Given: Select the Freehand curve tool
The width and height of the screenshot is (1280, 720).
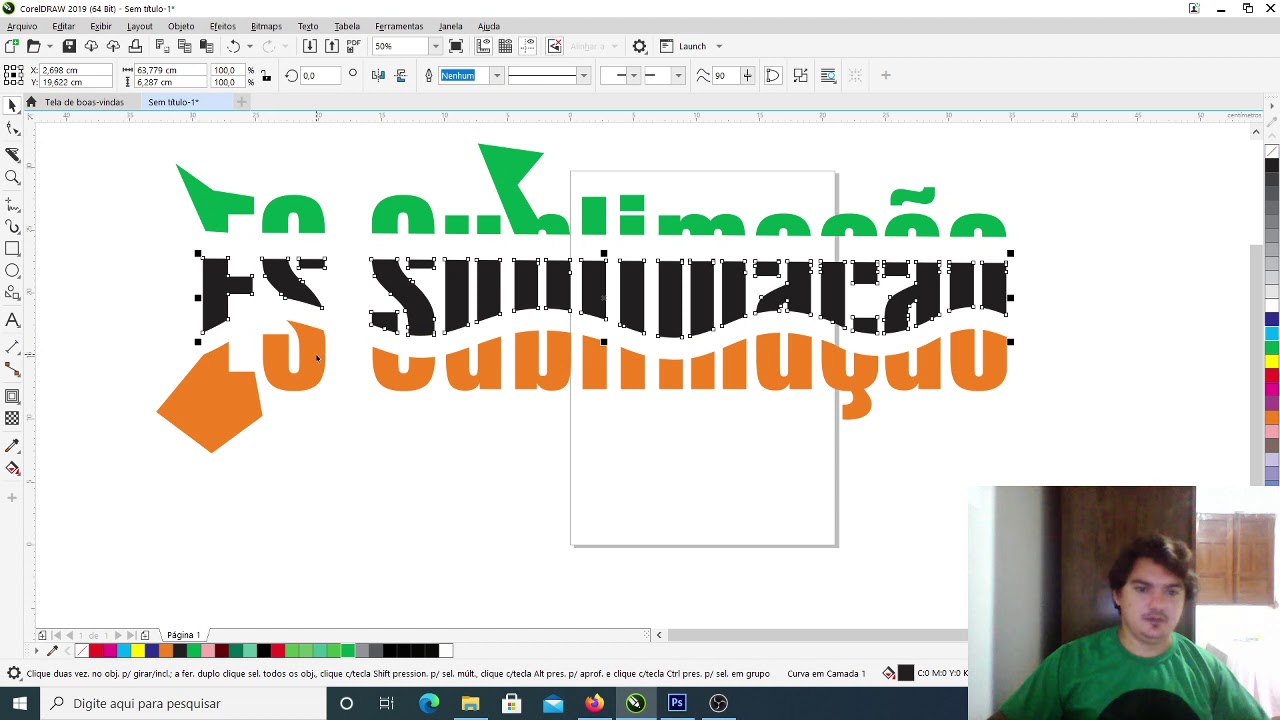Looking at the screenshot, I should [12, 203].
